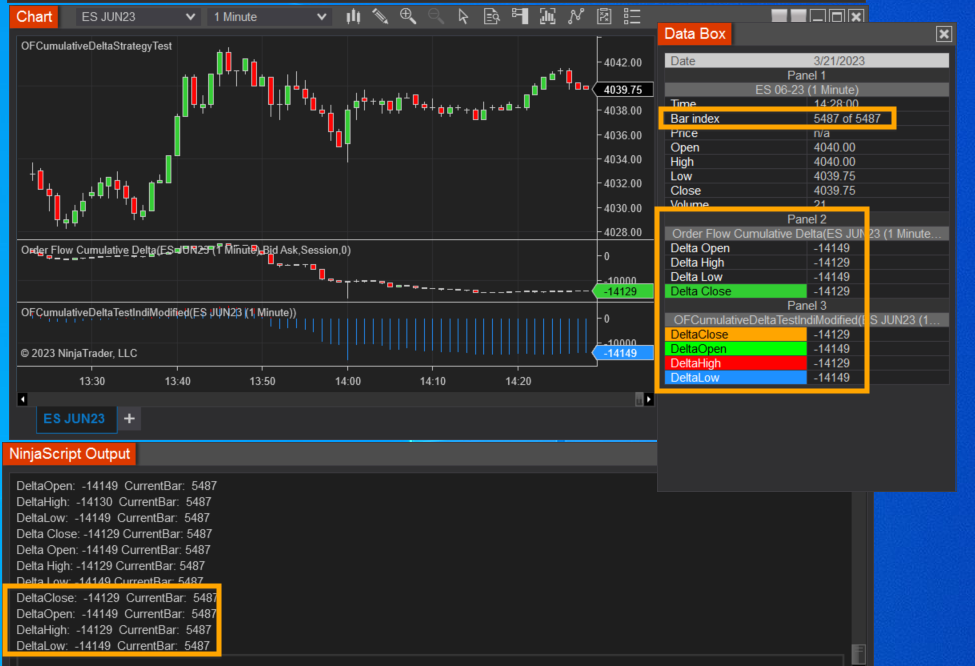Screen dimensions: 975x666
Task: Click the red DeltaHigh swatch in Data Box
Action: click(736, 363)
